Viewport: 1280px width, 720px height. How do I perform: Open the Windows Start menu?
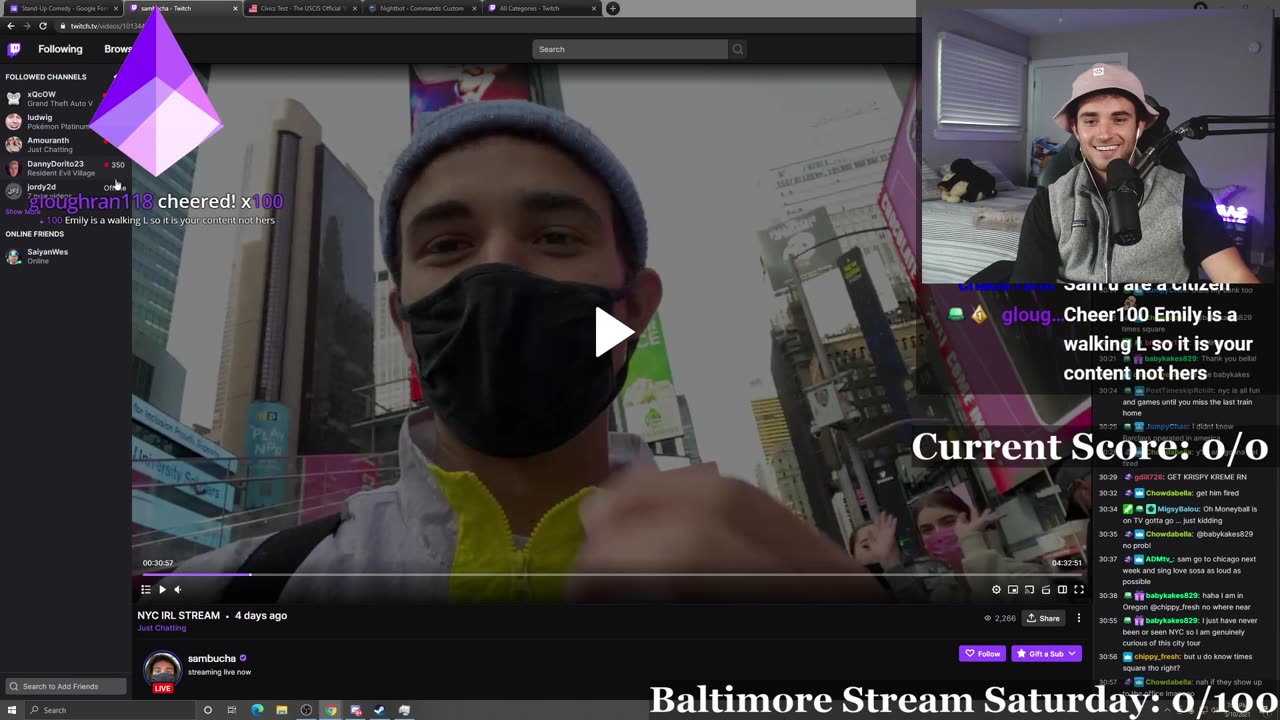click(x=10, y=710)
